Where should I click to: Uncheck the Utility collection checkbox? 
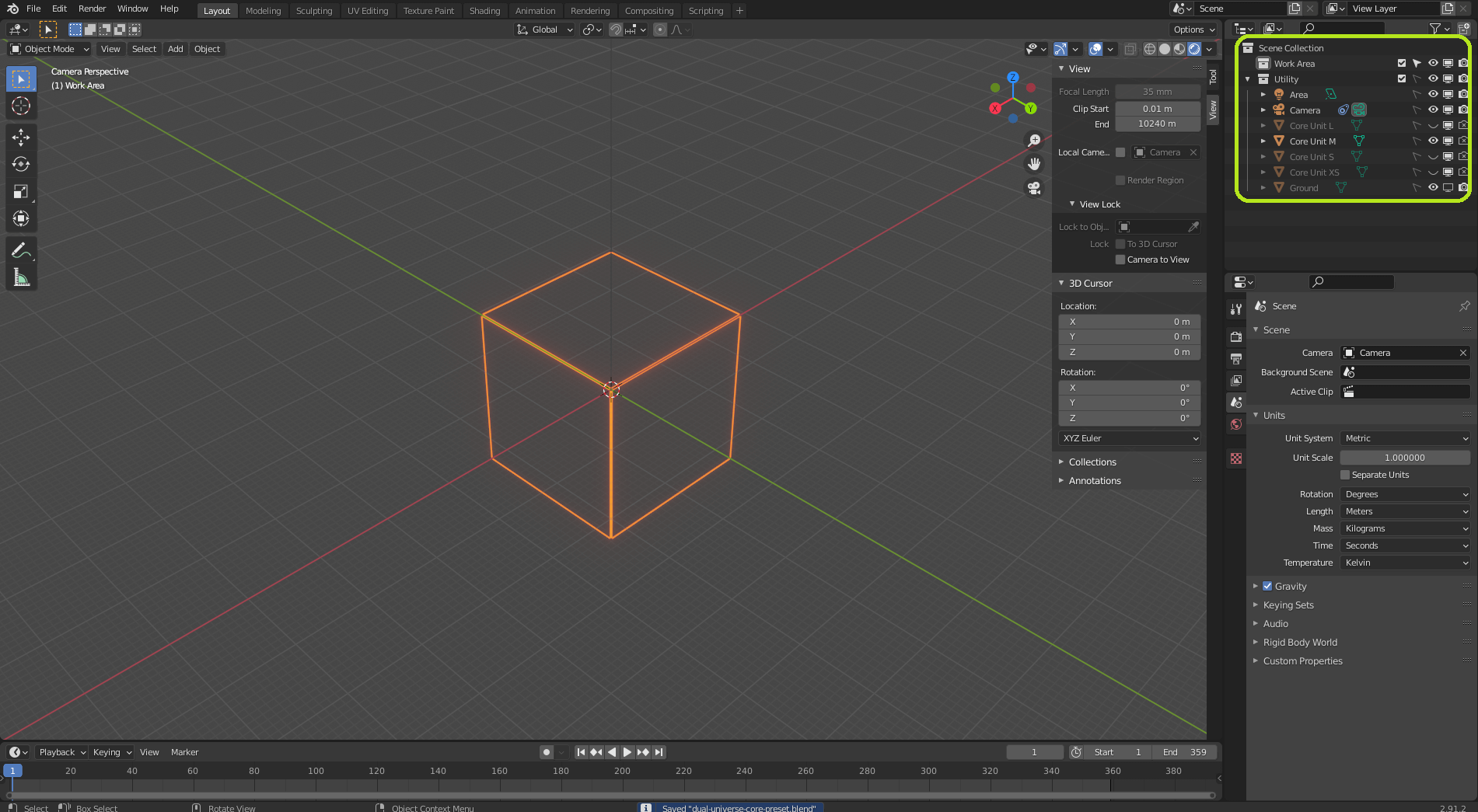point(1402,78)
